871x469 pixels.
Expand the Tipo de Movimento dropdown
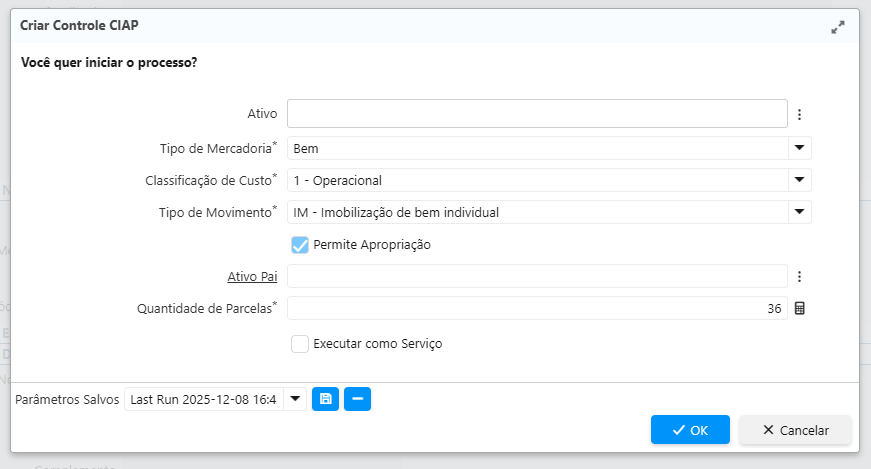point(799,213)
